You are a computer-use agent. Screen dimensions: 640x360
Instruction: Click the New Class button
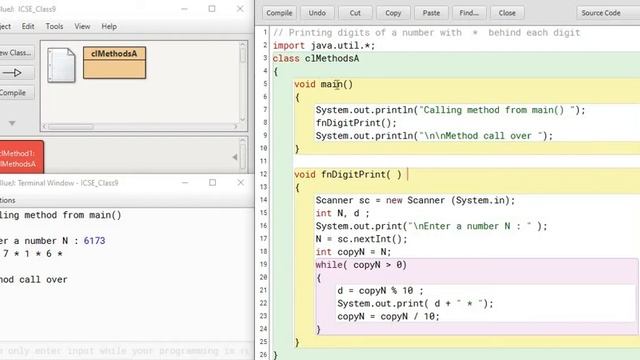[16, 53]
